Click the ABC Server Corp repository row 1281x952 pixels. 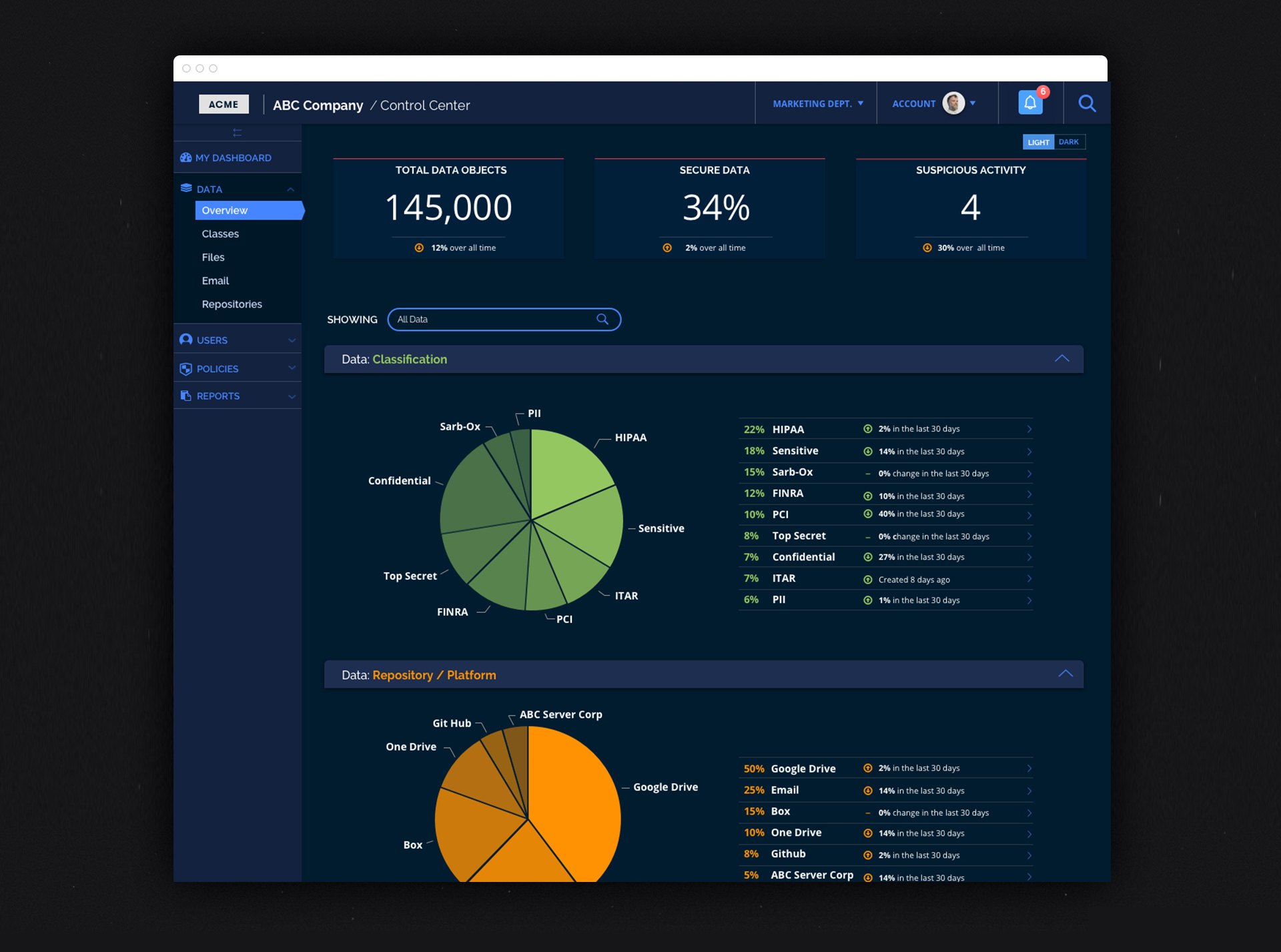tap(886, 875)
